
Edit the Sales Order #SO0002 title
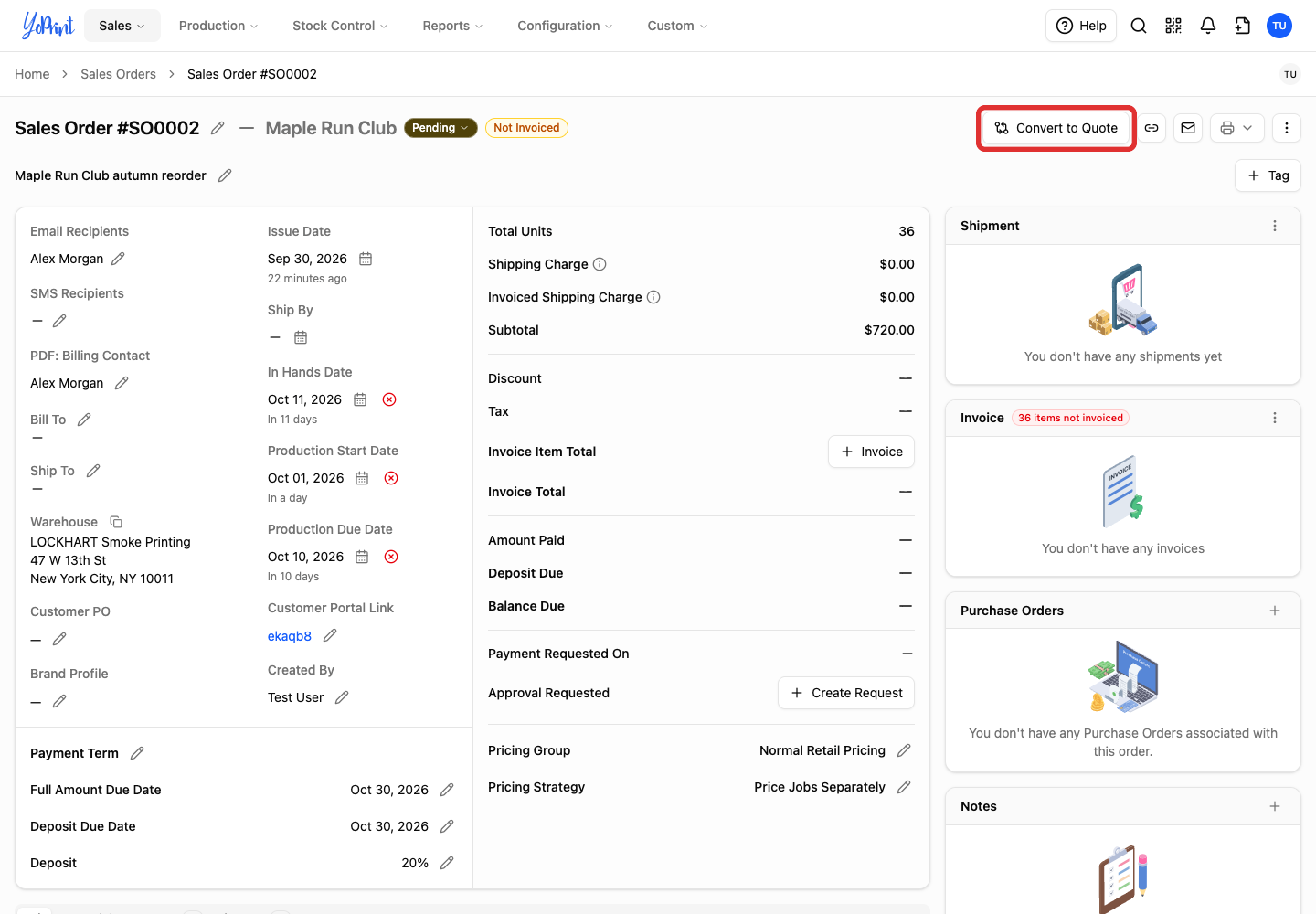pos(218,128)
